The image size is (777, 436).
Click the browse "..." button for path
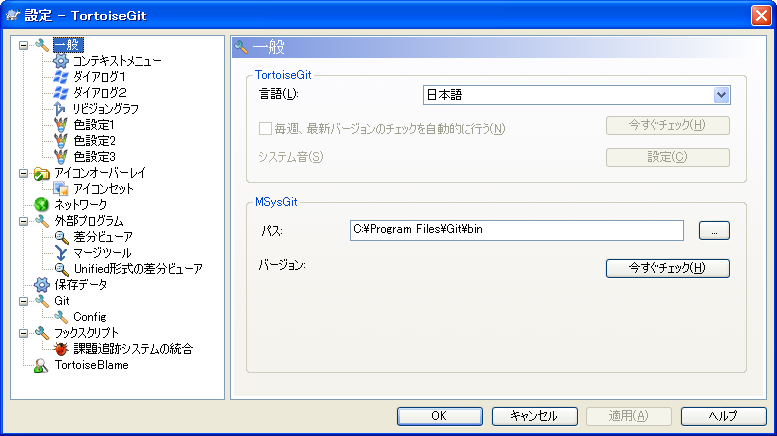714,230
